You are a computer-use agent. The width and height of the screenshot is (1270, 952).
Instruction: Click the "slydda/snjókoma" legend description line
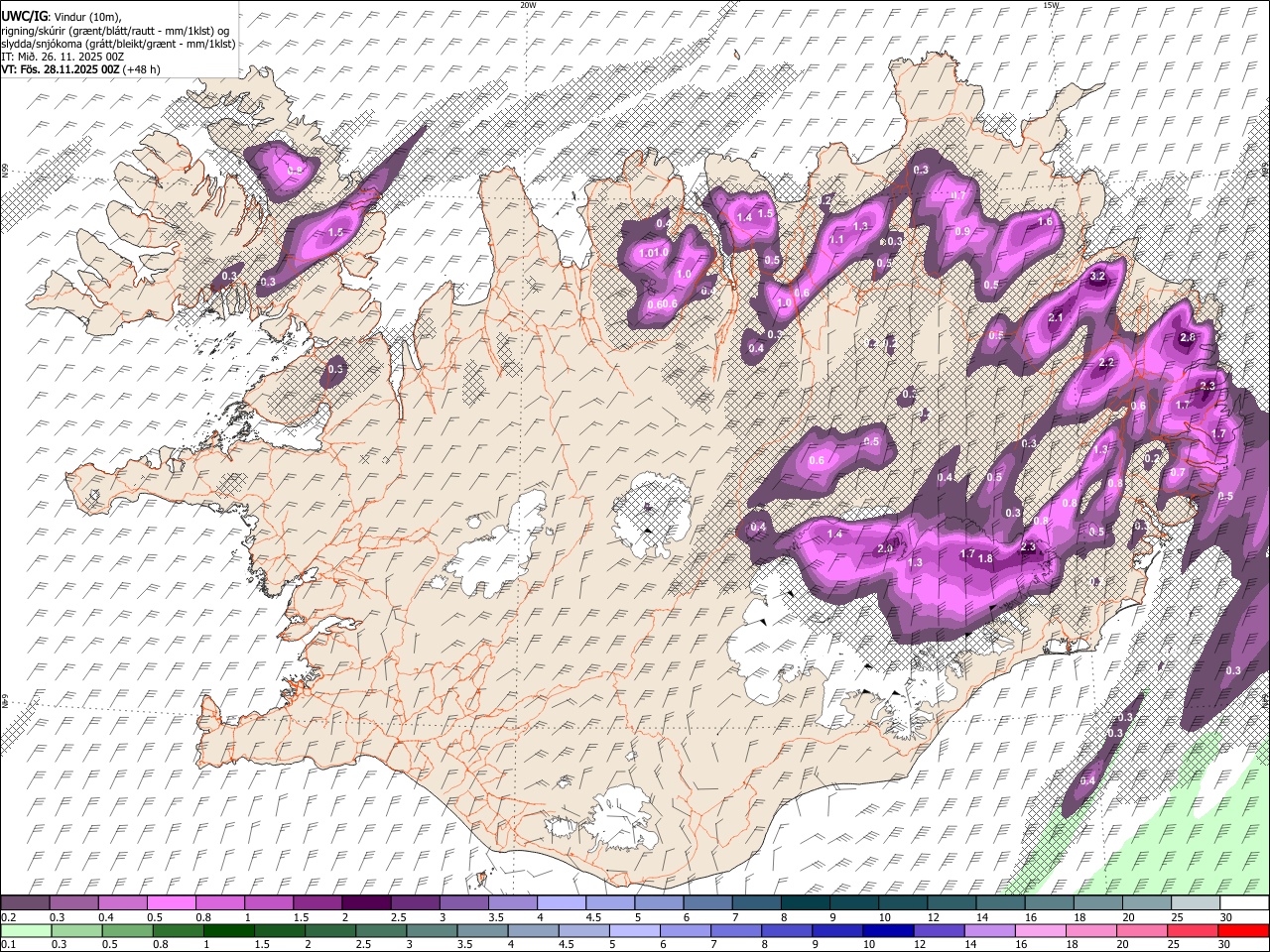coord(118,44)
